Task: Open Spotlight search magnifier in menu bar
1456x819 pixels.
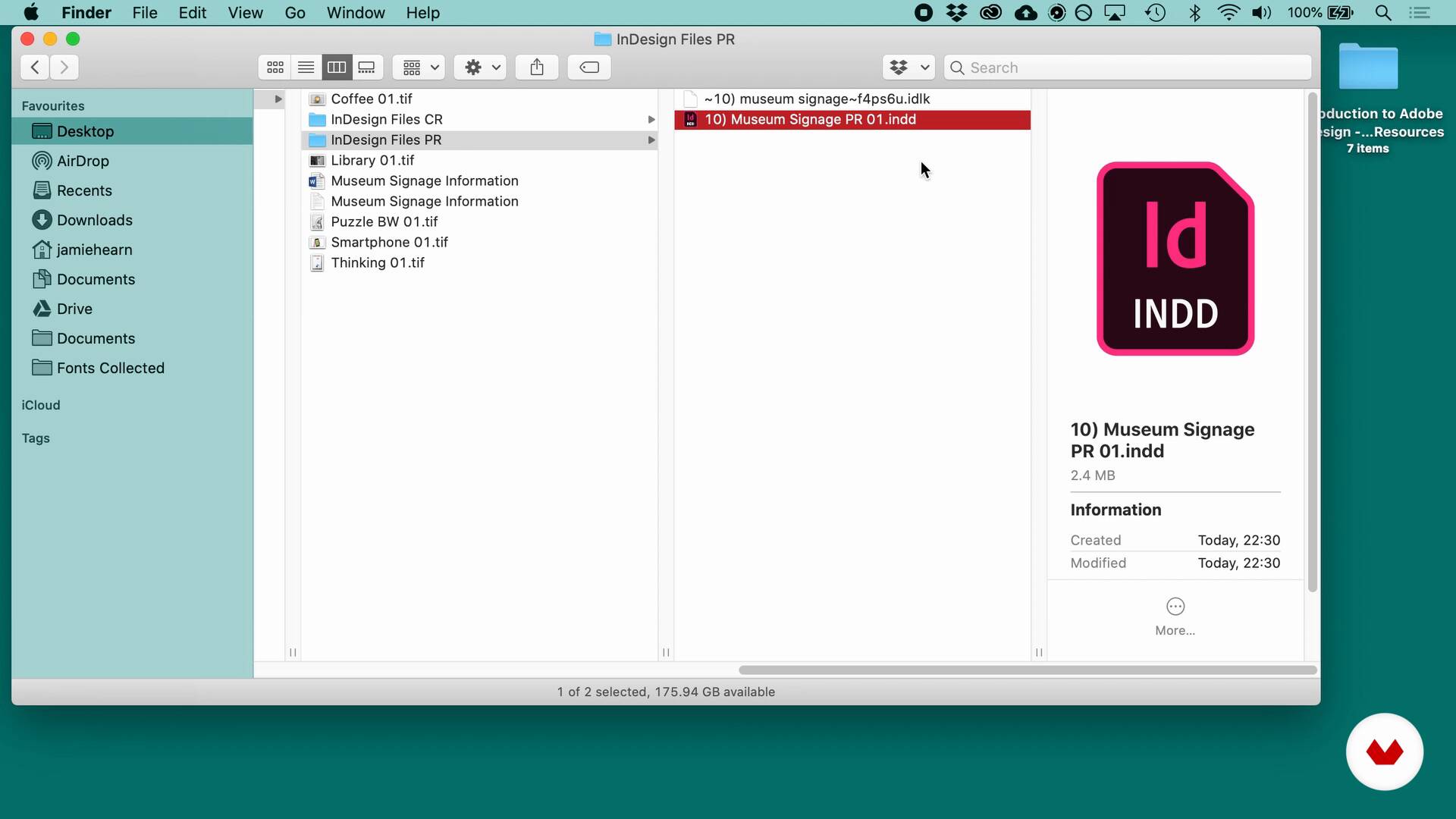Action: (1383, 13)
